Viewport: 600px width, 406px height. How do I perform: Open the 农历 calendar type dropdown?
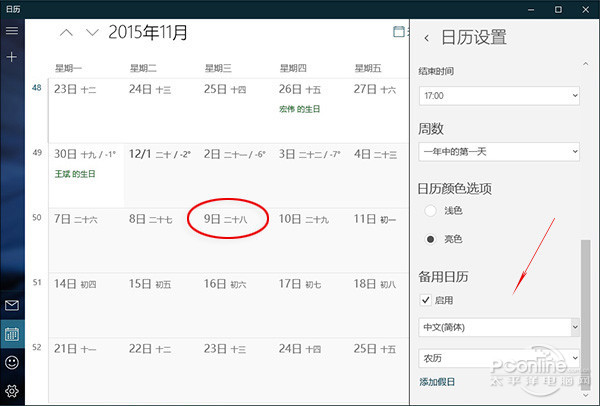pos(499,358)
